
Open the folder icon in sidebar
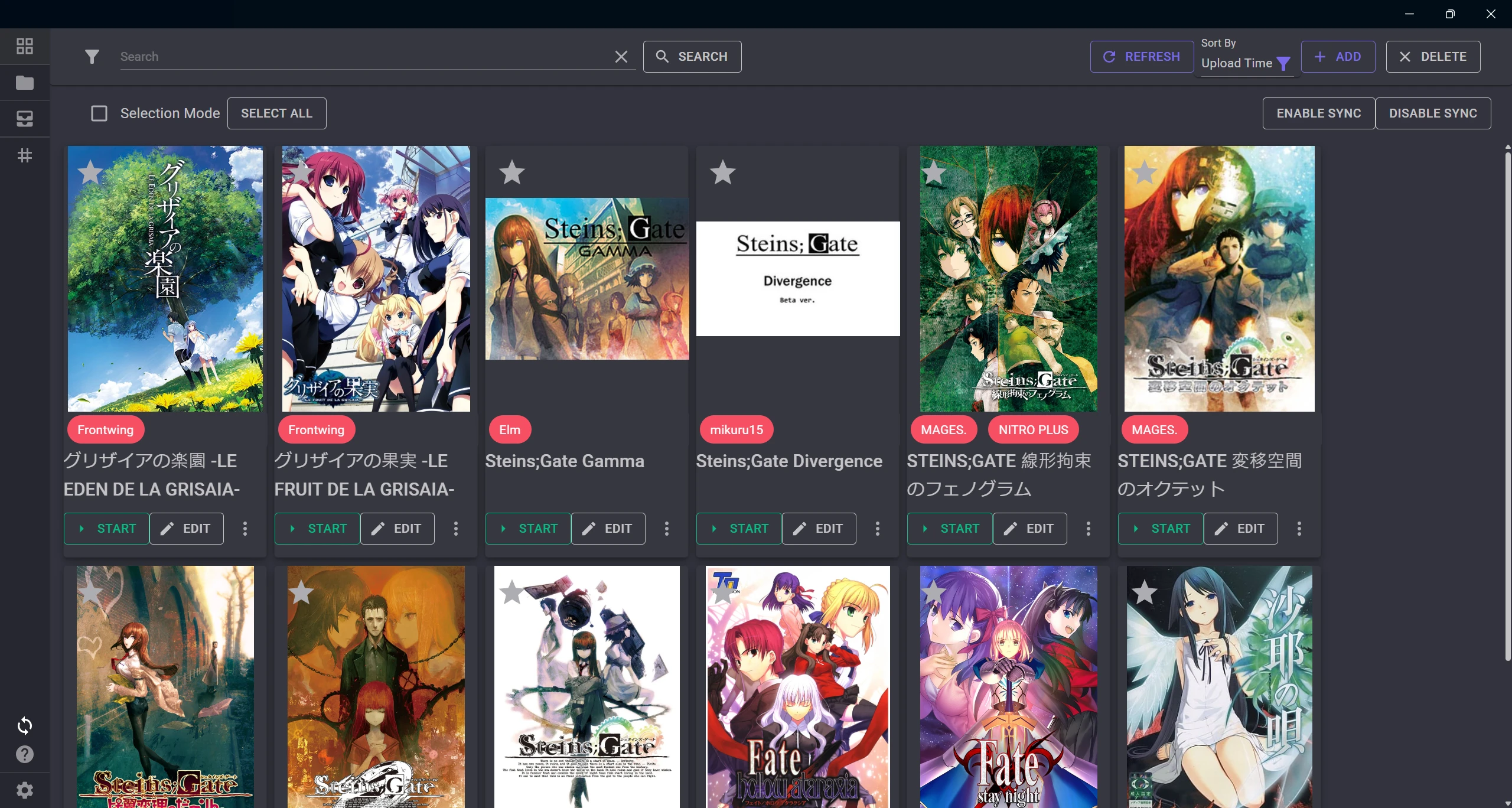tap(25, 83)
